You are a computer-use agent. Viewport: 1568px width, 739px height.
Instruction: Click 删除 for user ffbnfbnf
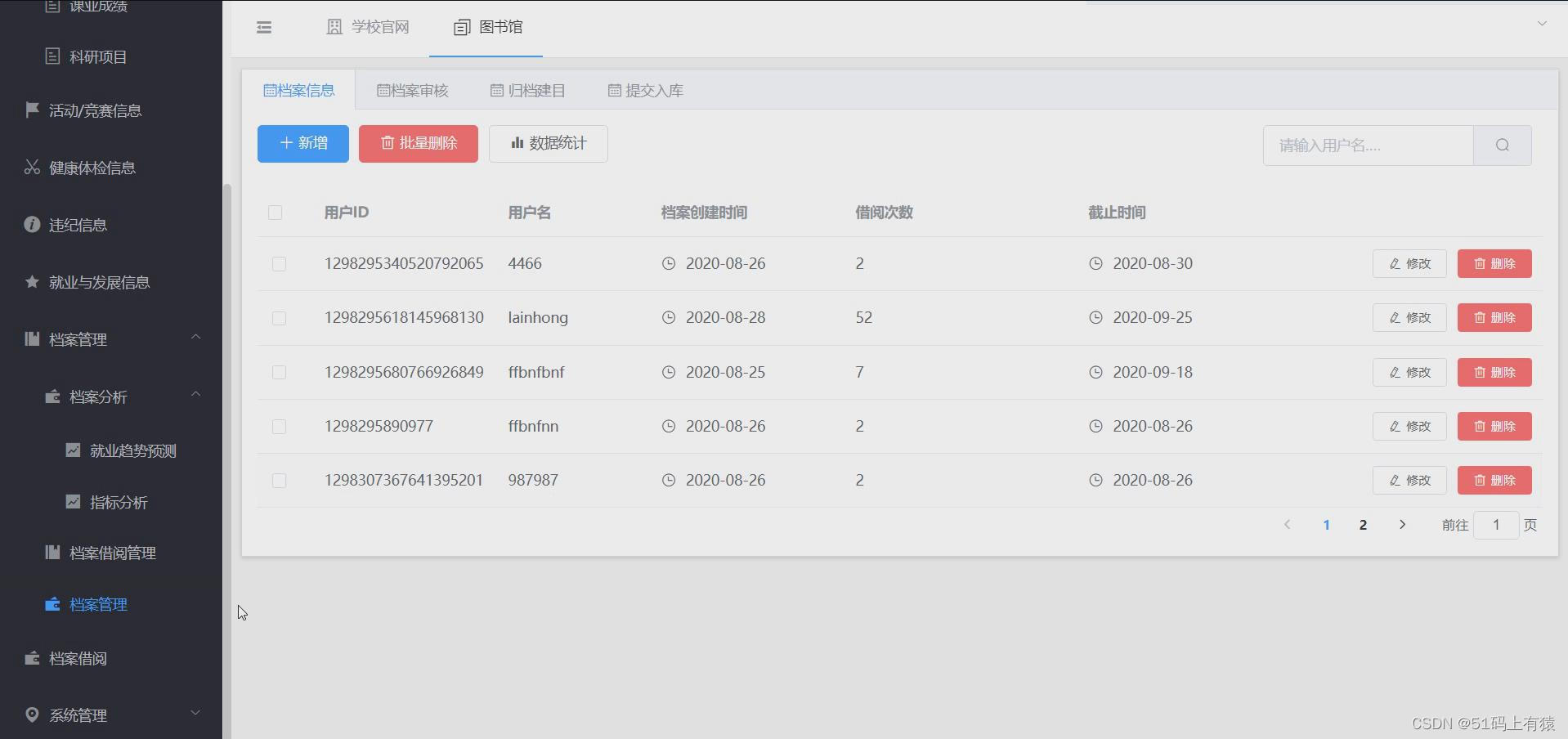coord(1494,373)
